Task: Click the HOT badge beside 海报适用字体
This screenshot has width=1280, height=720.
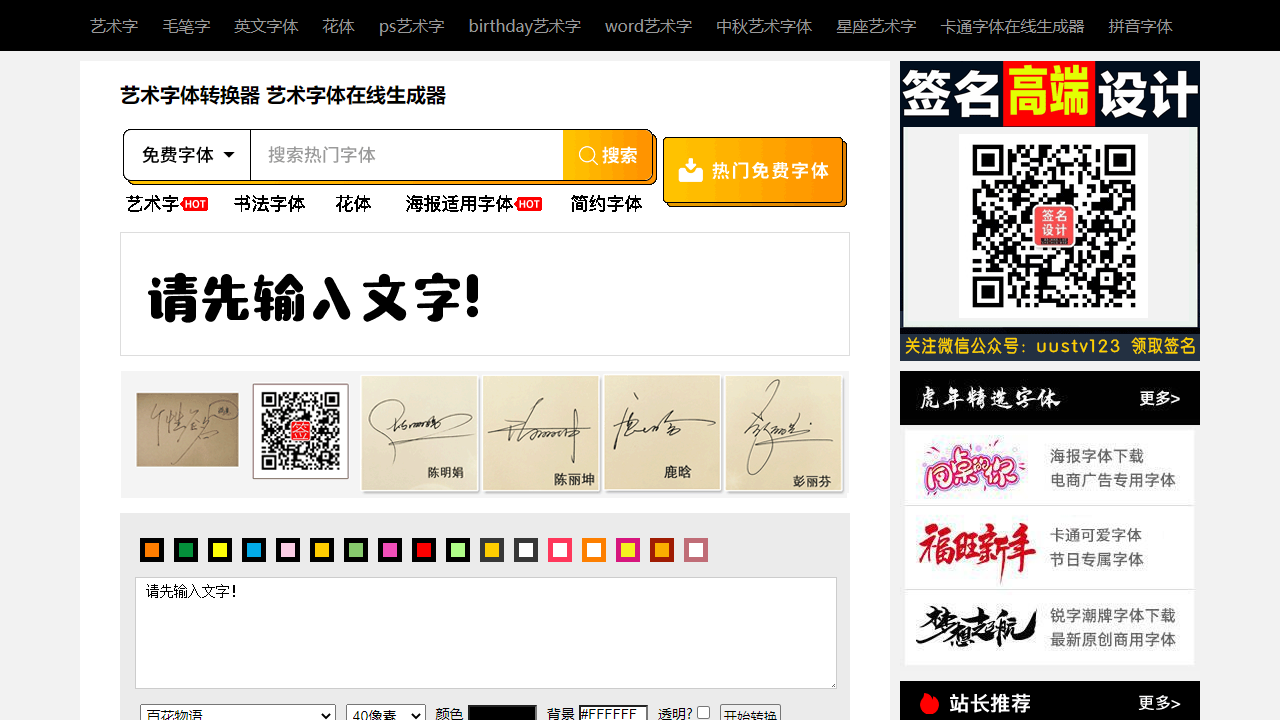Action: tap(531, 203)
